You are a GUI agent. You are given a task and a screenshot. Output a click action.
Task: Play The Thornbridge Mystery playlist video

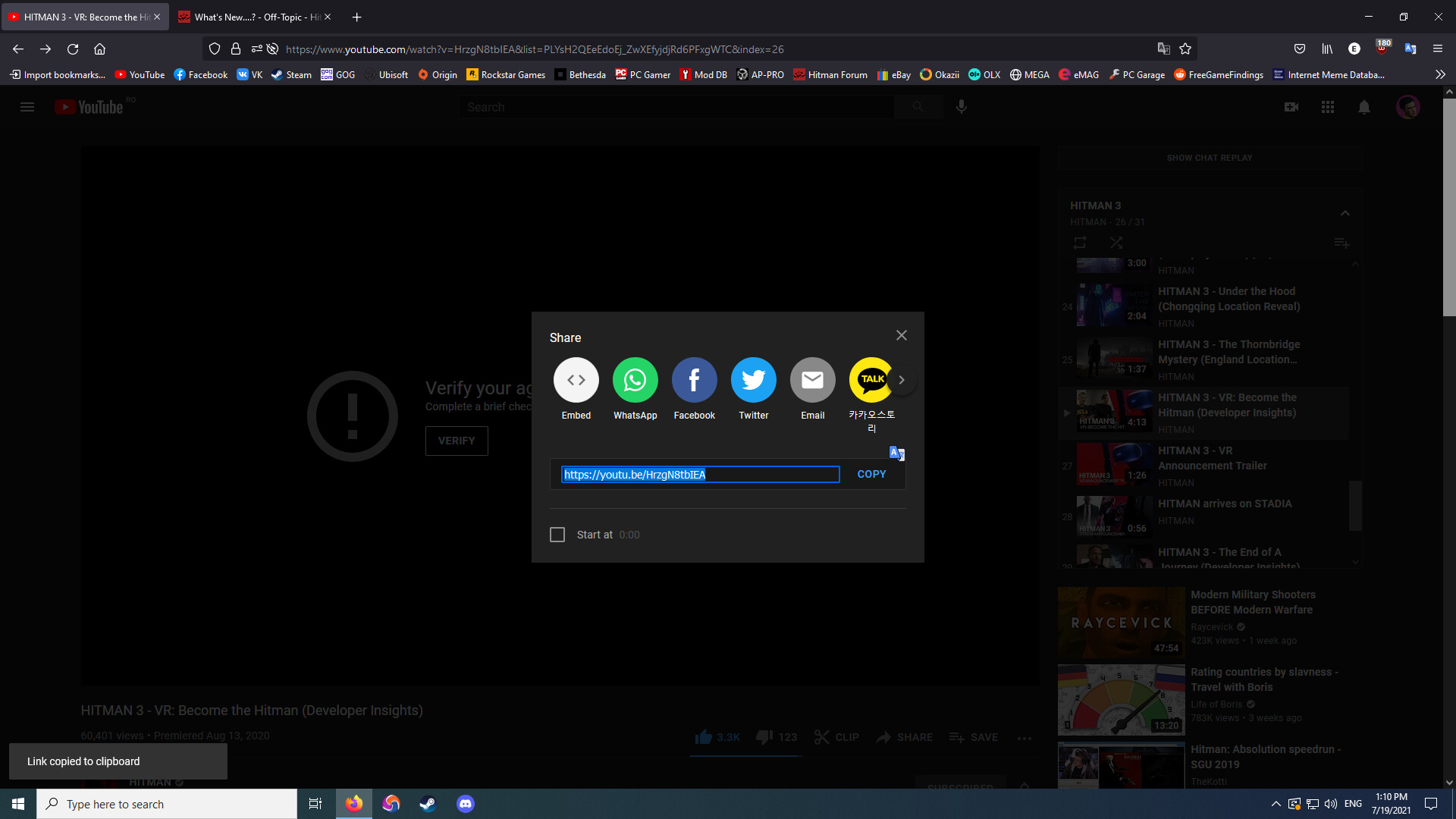(1203, 359)
